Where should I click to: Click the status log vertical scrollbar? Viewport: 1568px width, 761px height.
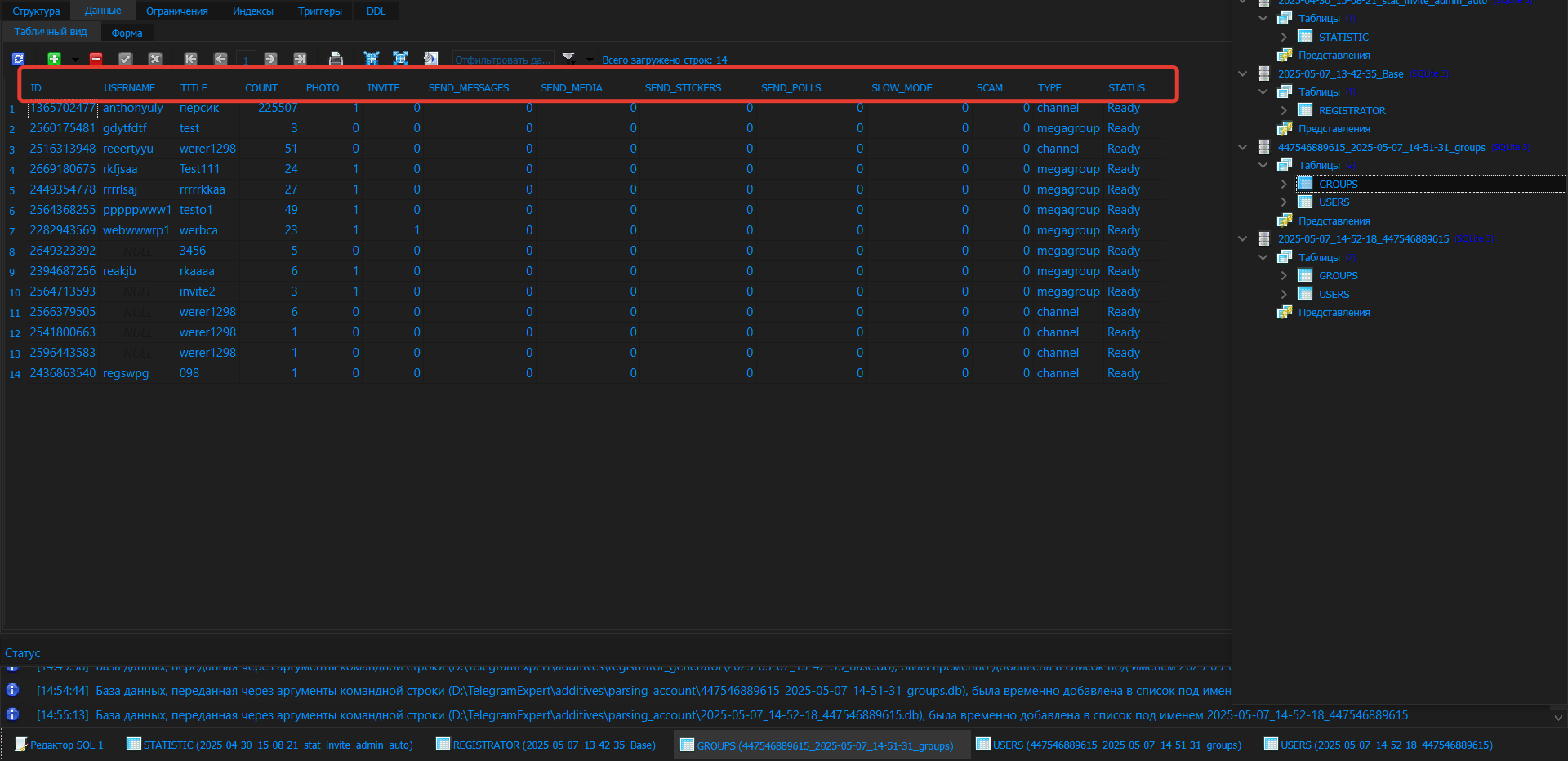pyautogui.click(x=1558, y=690)
